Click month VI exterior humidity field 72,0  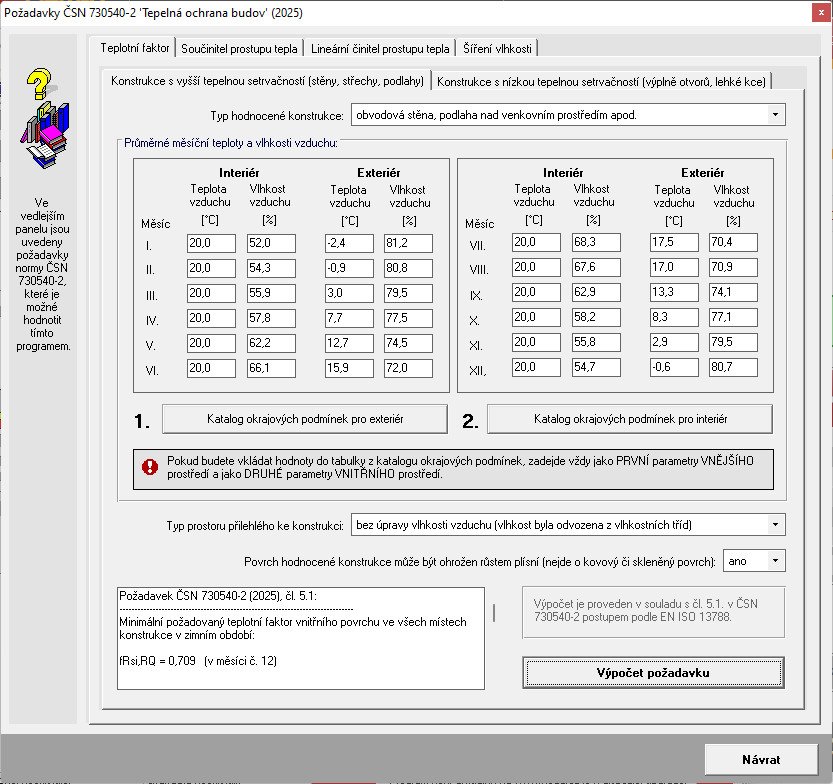pos(408,368)
